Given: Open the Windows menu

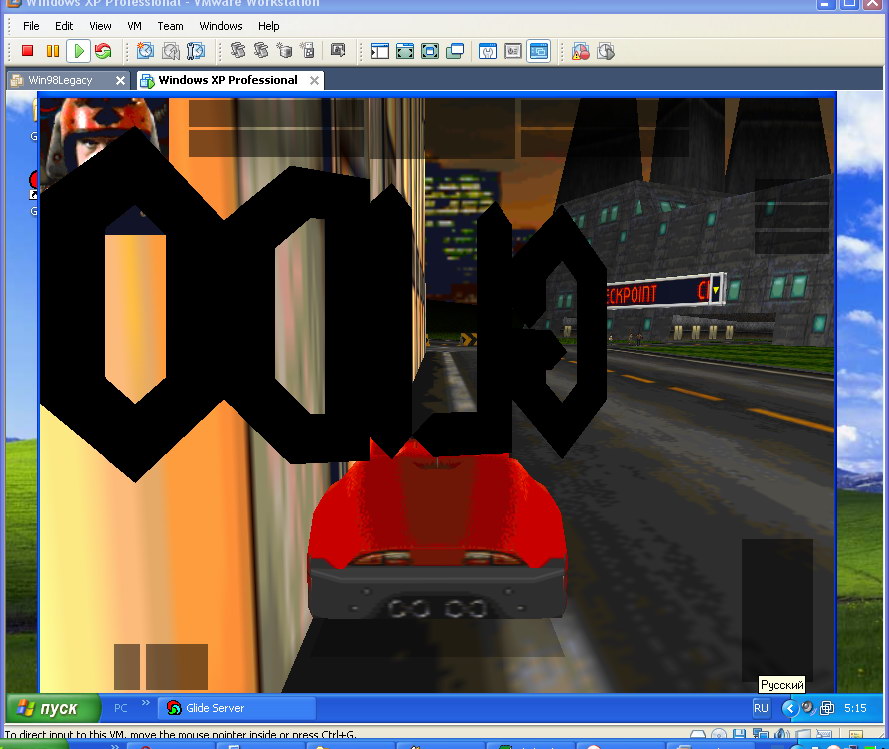Looking at the screenshot, I should pos(221,26).
